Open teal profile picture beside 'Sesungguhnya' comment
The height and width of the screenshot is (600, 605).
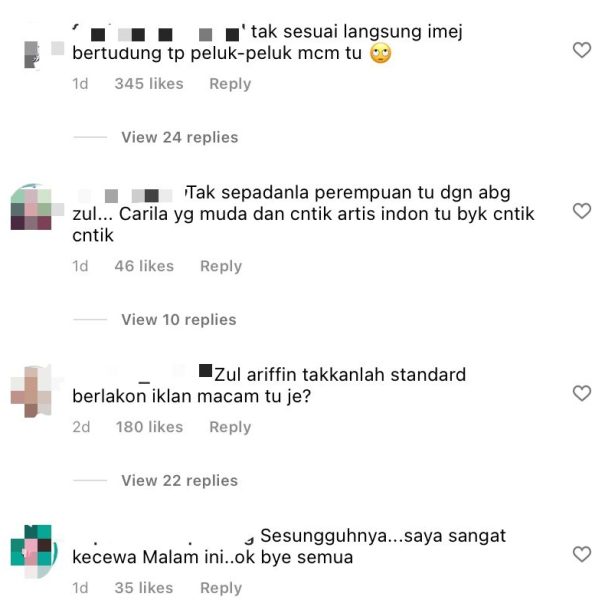tap(34, 551)
